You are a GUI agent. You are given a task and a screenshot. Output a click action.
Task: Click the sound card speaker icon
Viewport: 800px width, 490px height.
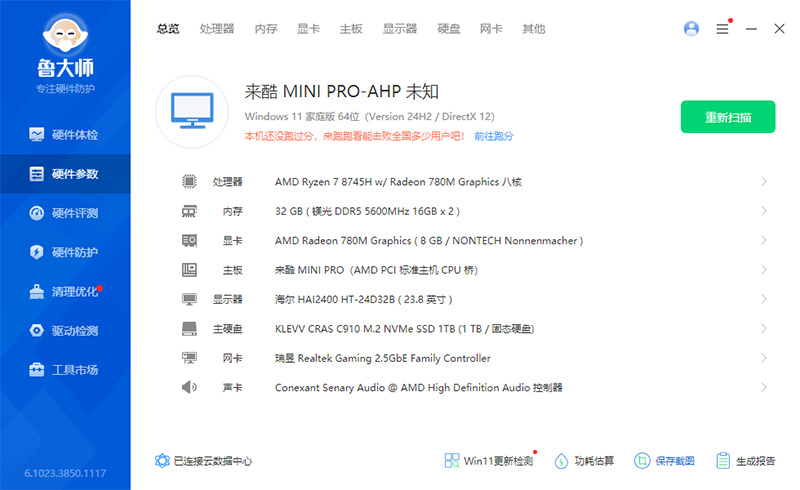(189, 387)
